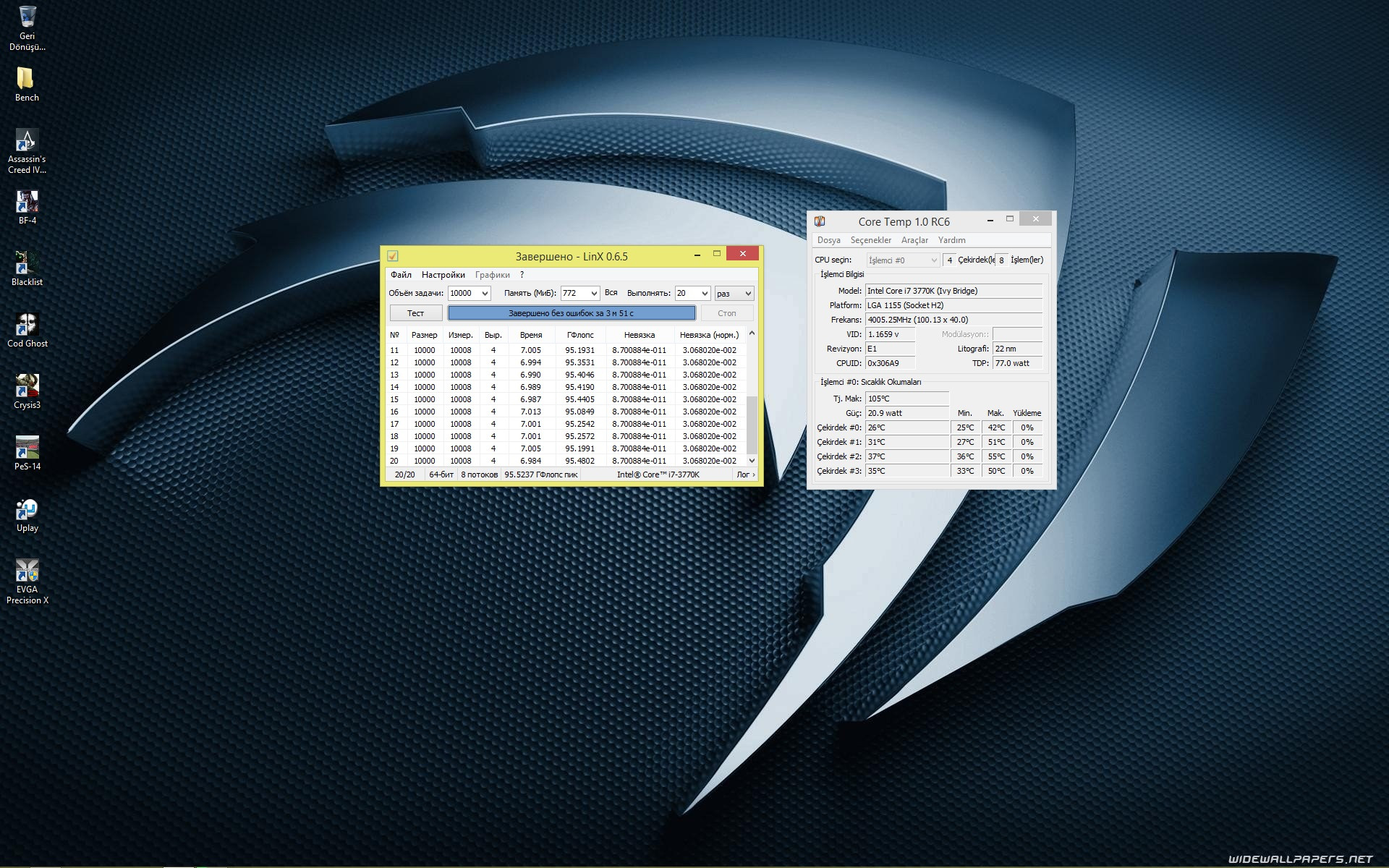Click the CPUID field 0x306A9
The image size is (1389, 868).
pyautogui.click(x=890, y=363)
